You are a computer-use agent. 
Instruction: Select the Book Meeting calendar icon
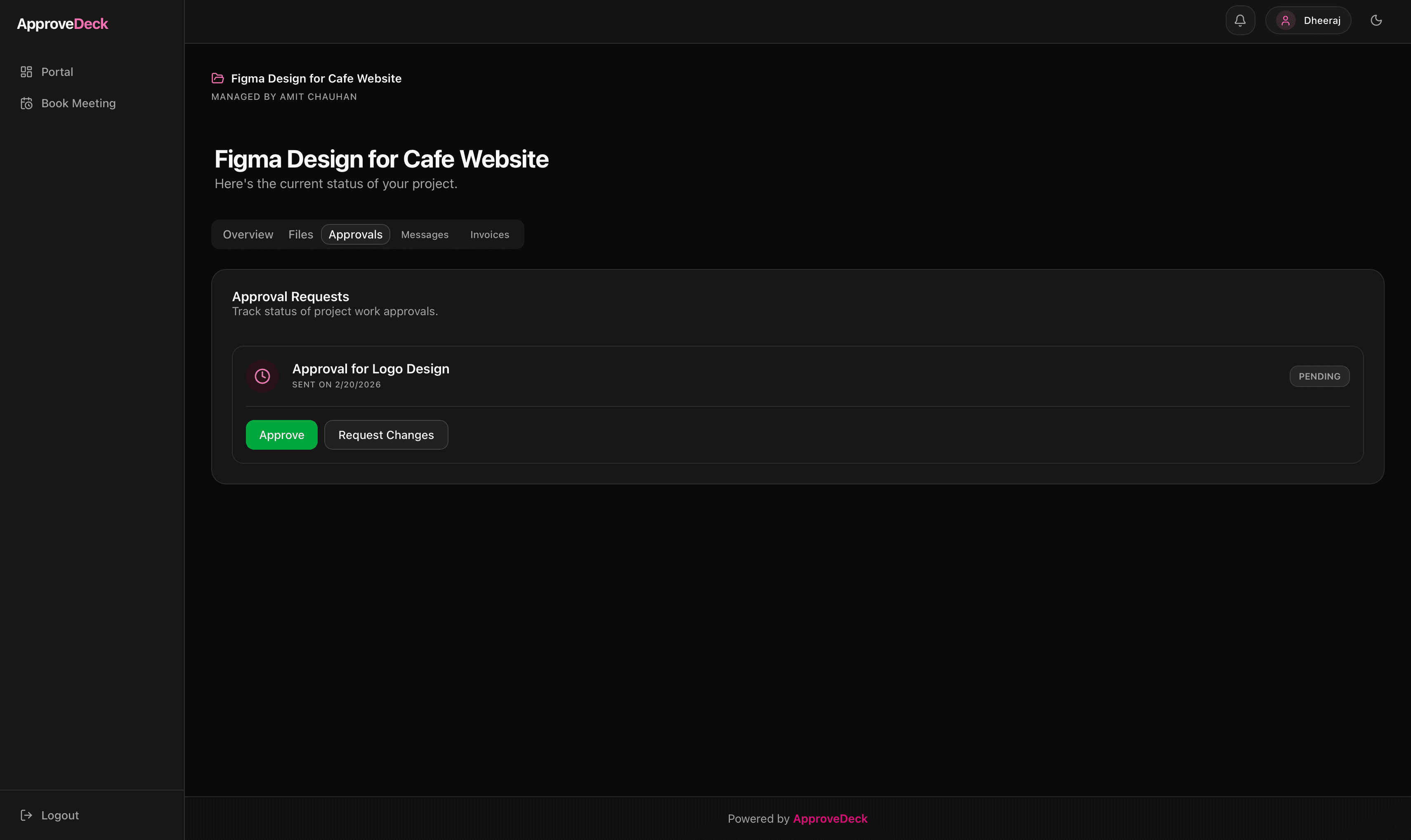tap(26, 103)
